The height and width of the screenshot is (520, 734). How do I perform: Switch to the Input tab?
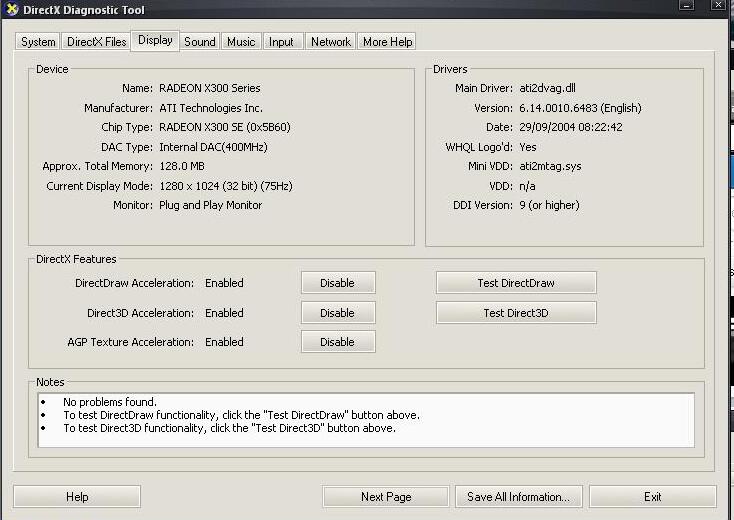tap(281, 42)
